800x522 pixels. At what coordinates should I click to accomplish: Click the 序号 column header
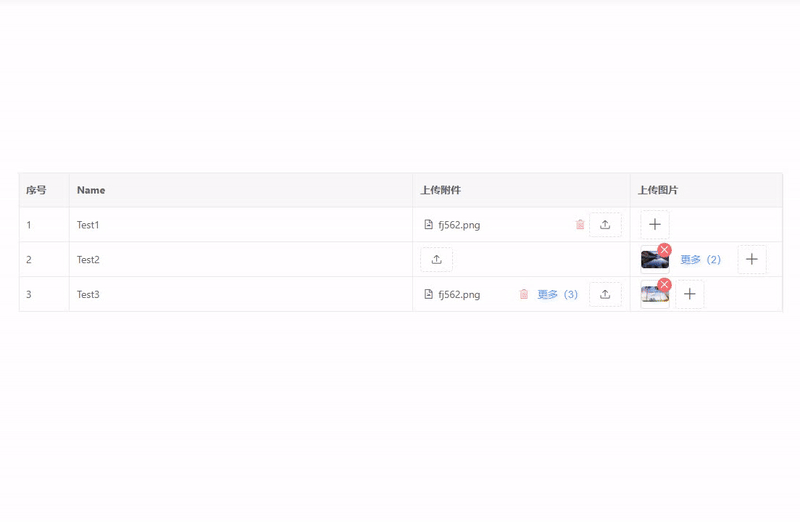tap(44, 190)
